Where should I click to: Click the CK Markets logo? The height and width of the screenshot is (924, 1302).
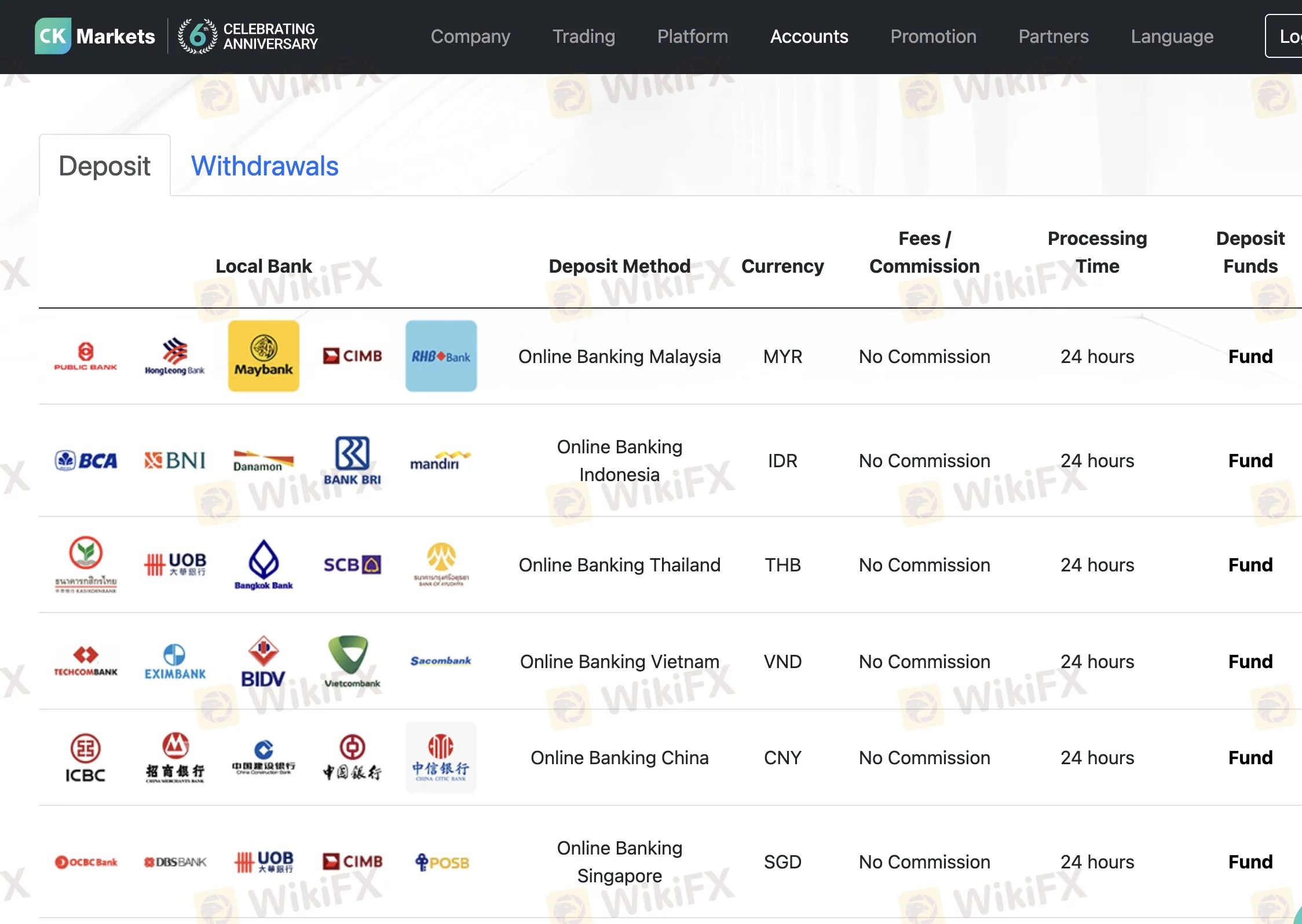tap(95, 36)
